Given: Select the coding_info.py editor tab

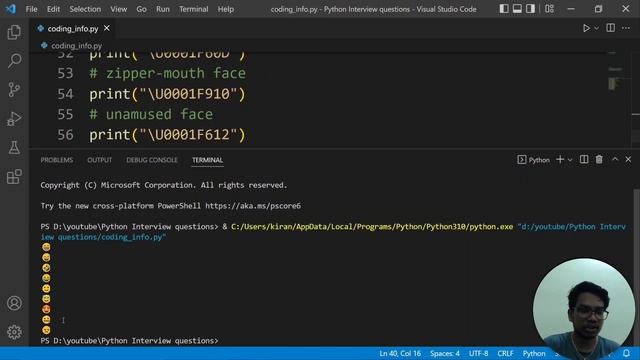Looking at the screenshot, I should coord(73,29).
